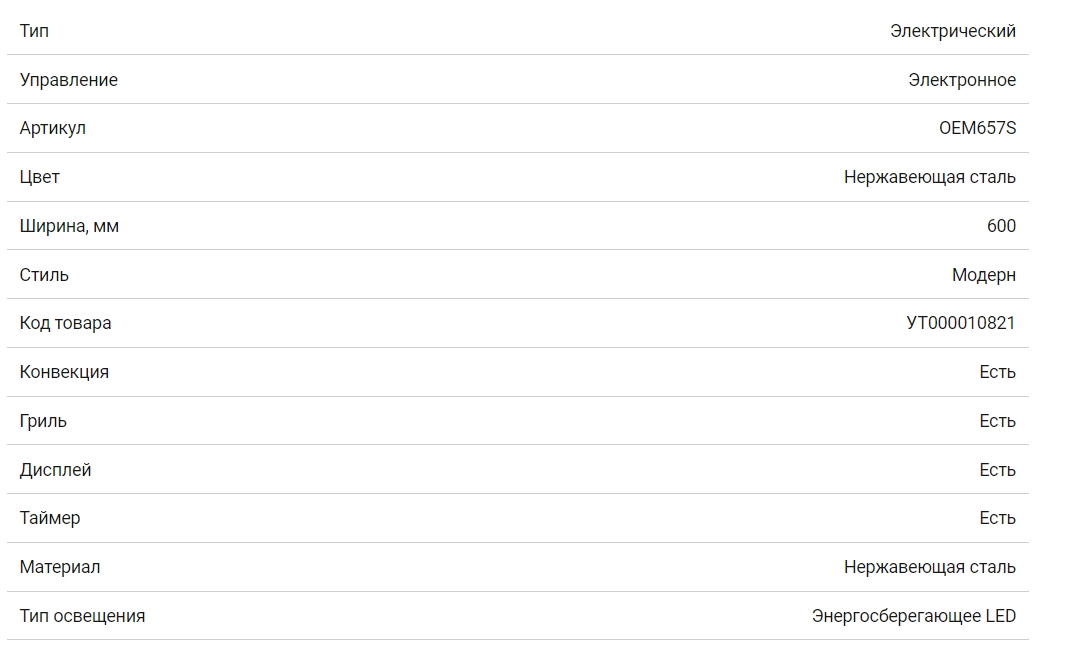The height and width of the screenshot is (650, 1068).
Task: Click the article number OEM657S
Action: pos(977,129)
